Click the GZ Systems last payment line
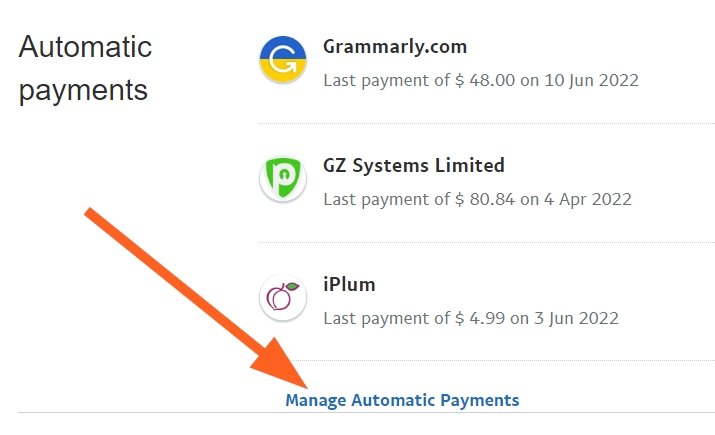 pyautogui.click(x=477, y=199)
